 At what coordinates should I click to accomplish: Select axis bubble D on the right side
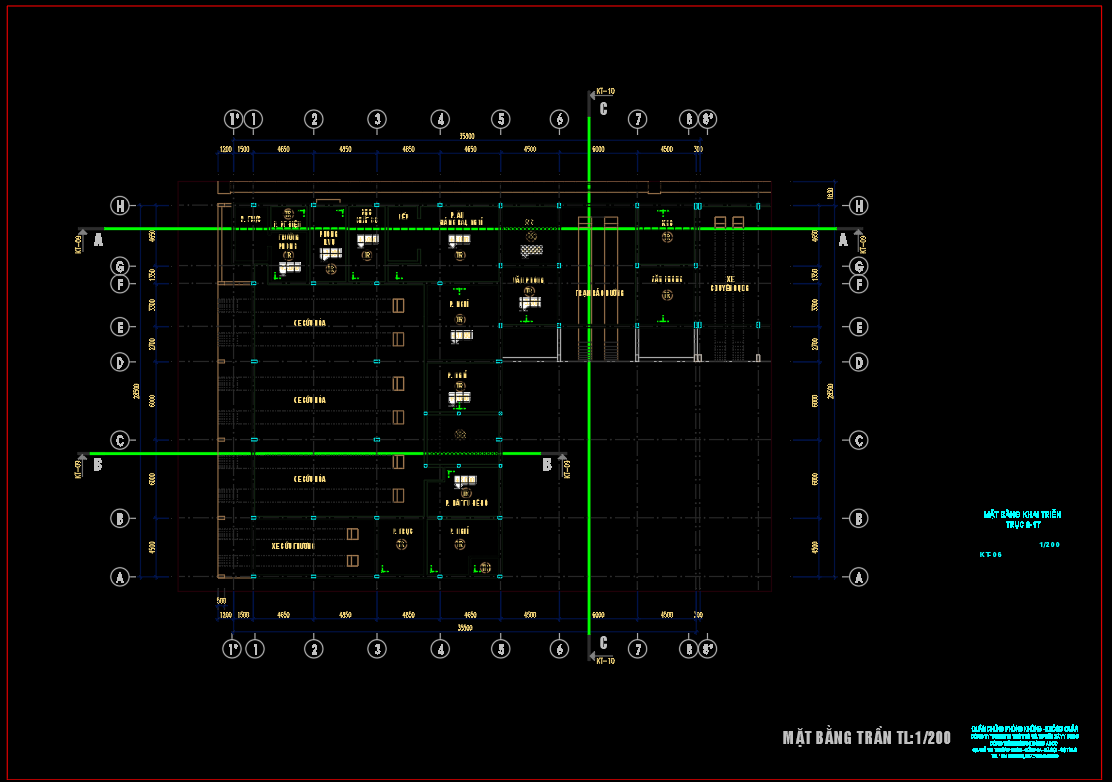pos(858,361)
